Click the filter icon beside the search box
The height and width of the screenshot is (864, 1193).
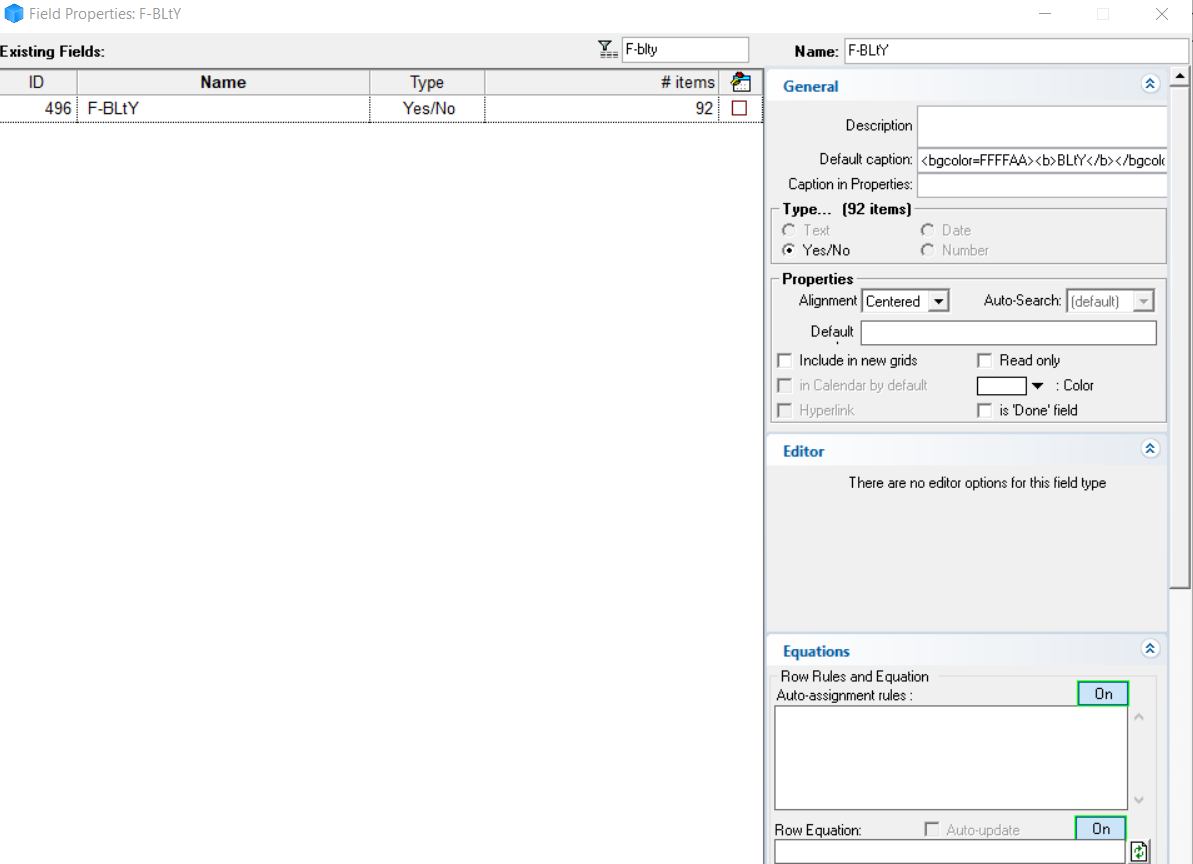click(x=606, y=49)
